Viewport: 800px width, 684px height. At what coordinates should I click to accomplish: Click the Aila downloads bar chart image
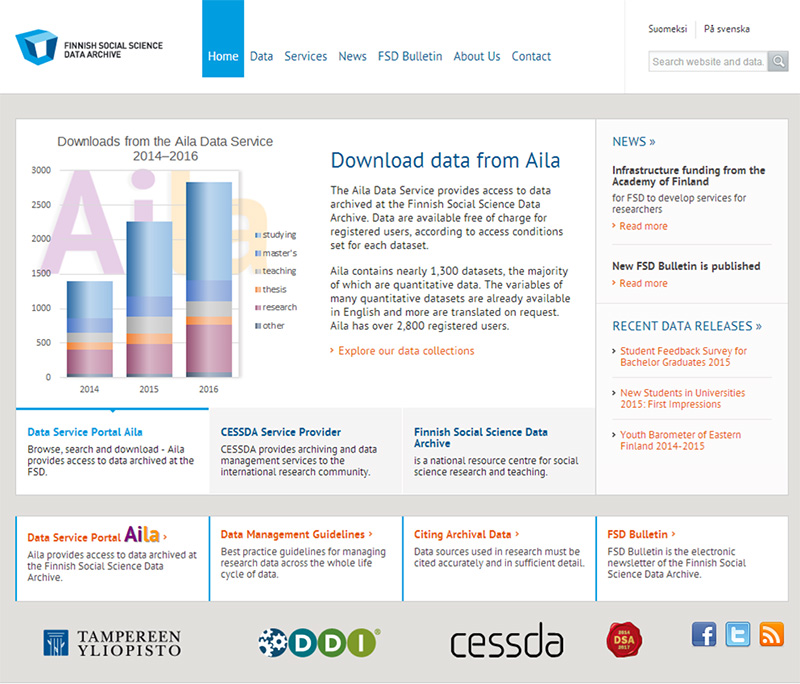coord(165,264)
